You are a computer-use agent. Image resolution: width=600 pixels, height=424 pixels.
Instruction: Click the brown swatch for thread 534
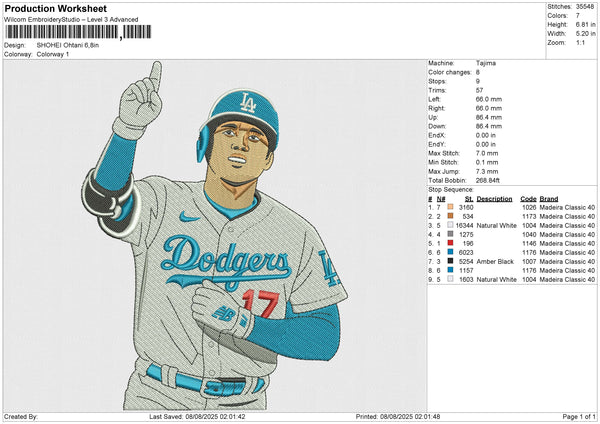449,216
